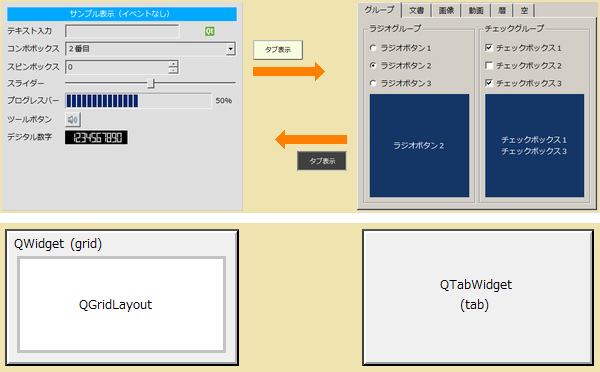
Task: Uncheck チェックボックス1 checkbox
Action: [489, 47]
